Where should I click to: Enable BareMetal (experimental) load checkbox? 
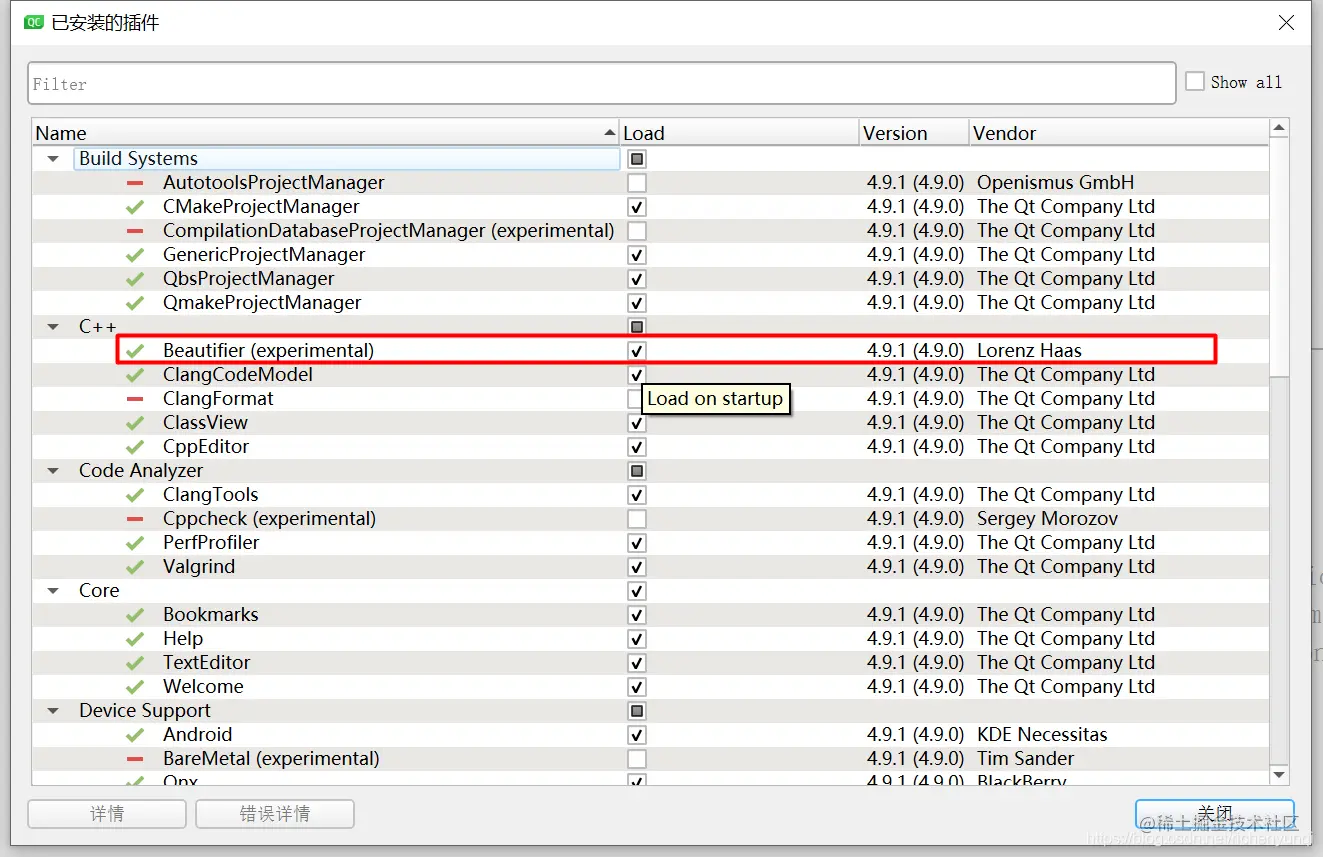(x=637, y=759)
